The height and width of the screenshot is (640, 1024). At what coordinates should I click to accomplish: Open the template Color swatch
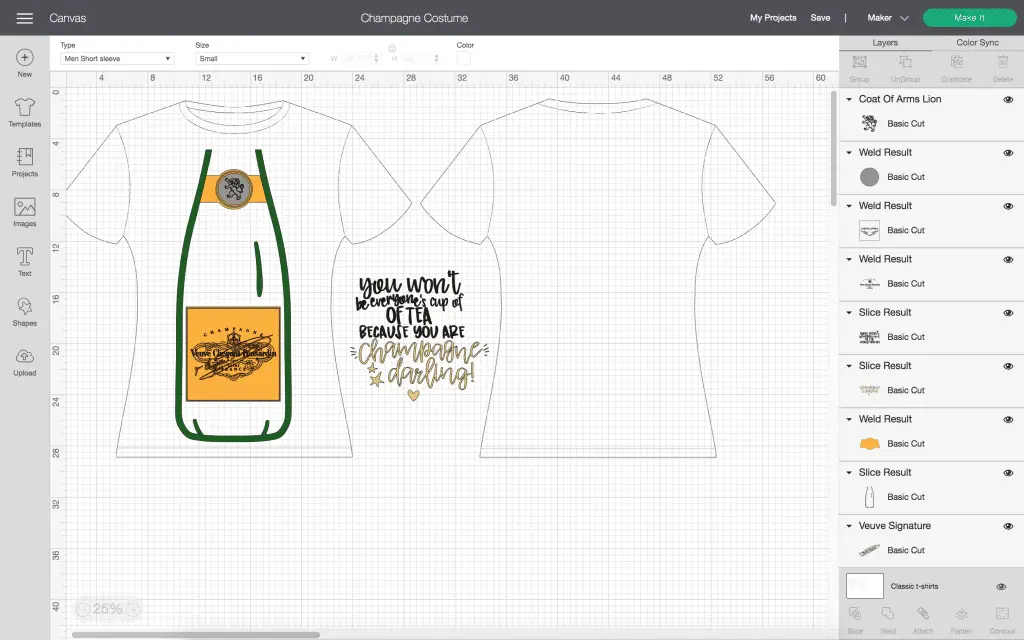[x=464, y=59]
